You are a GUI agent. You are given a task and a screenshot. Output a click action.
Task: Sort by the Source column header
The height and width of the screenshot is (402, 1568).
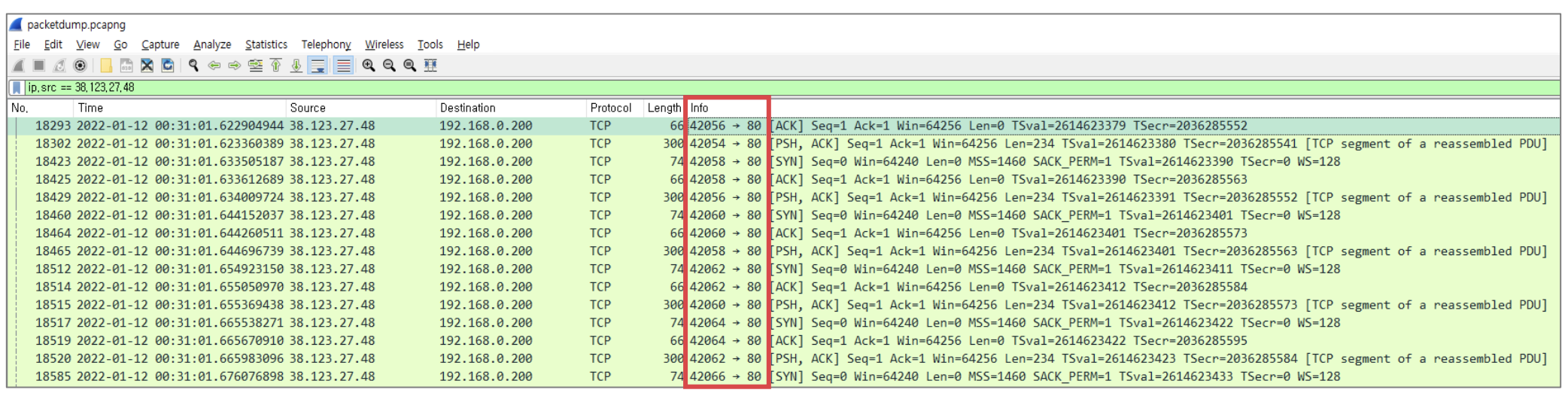(x=361, y=108)
